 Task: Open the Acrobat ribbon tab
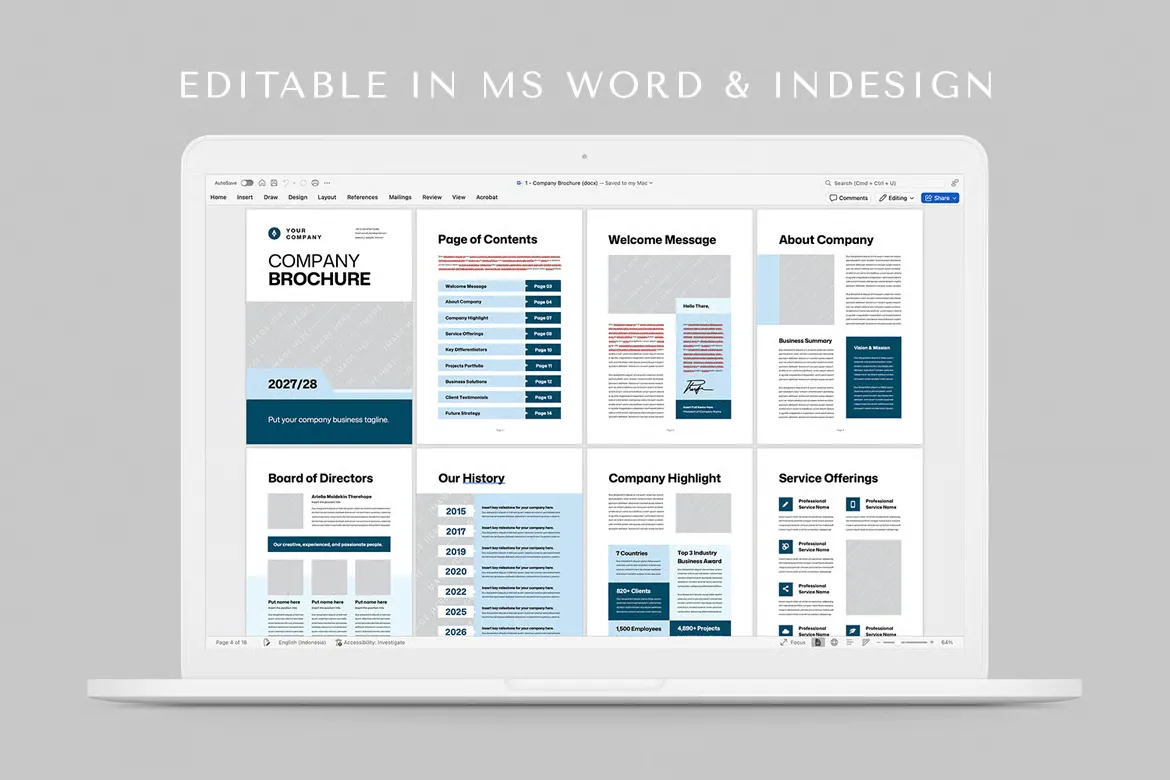(487, 198)
